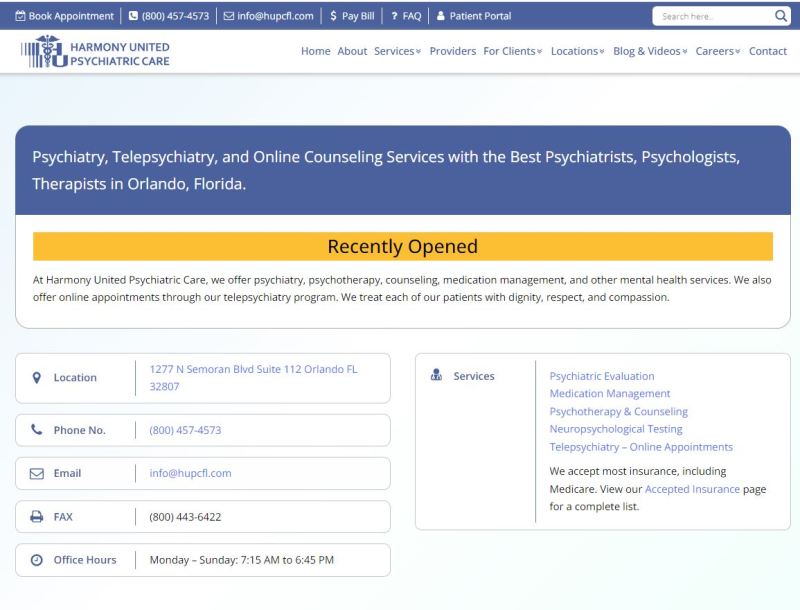Click the calendar icon beside Book Appointment

click(x=20, y=16)
